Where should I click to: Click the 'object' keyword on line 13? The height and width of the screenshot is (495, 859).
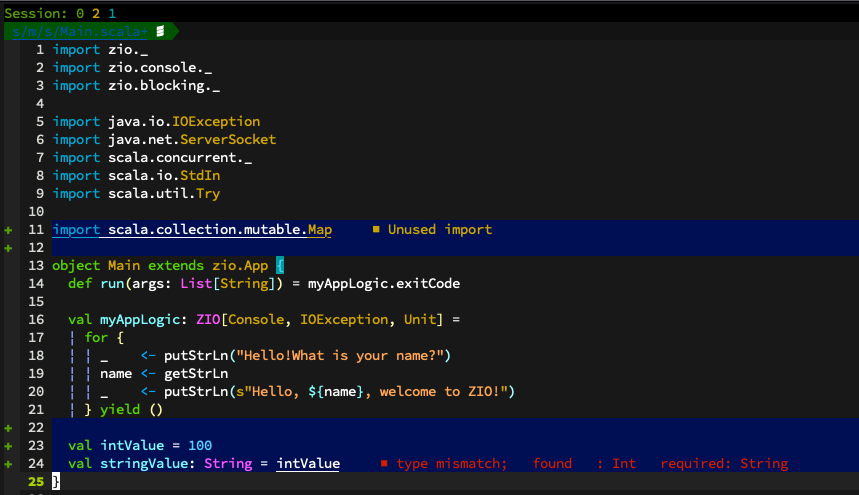point(76,266)
